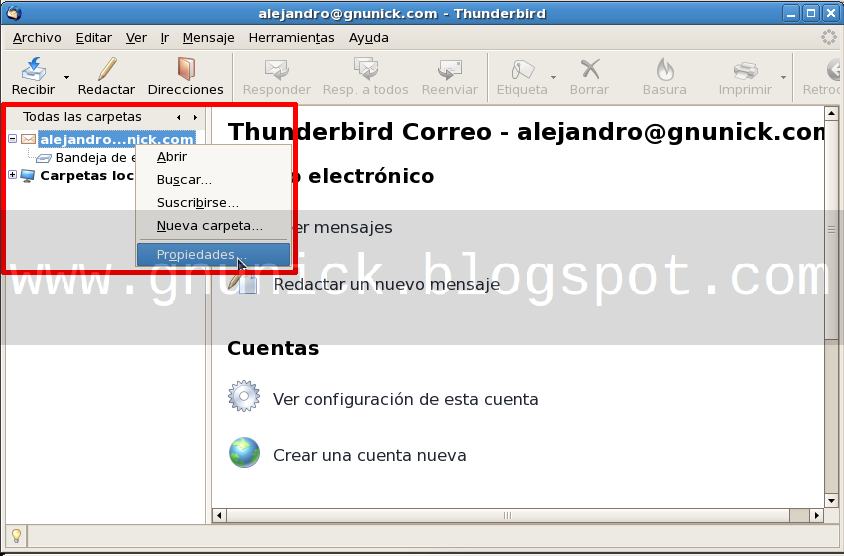
Task: Open the Ver menu
Action: click(136, 38)
